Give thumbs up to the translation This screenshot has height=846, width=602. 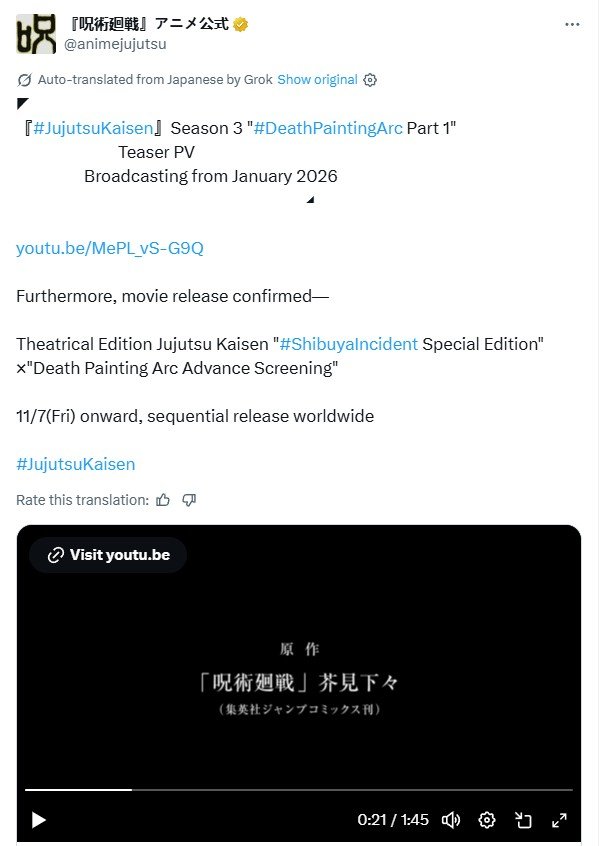point(163,500)
